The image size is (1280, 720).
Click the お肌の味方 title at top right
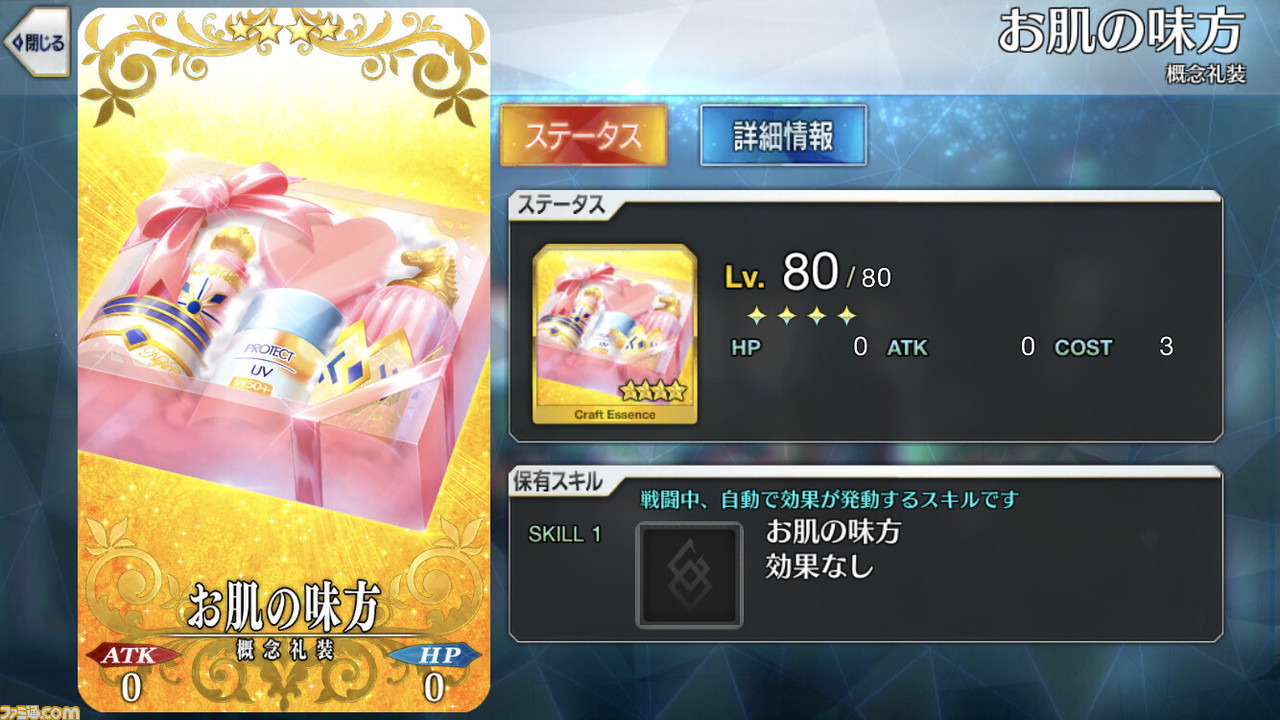tap(1120, 33)
